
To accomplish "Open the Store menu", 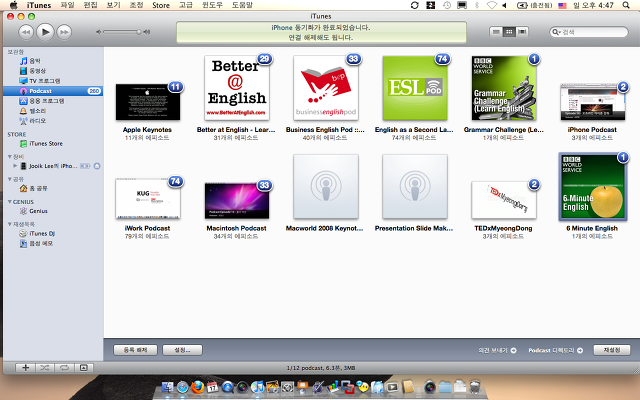I will pyautogui.click(x=161, y=5).
